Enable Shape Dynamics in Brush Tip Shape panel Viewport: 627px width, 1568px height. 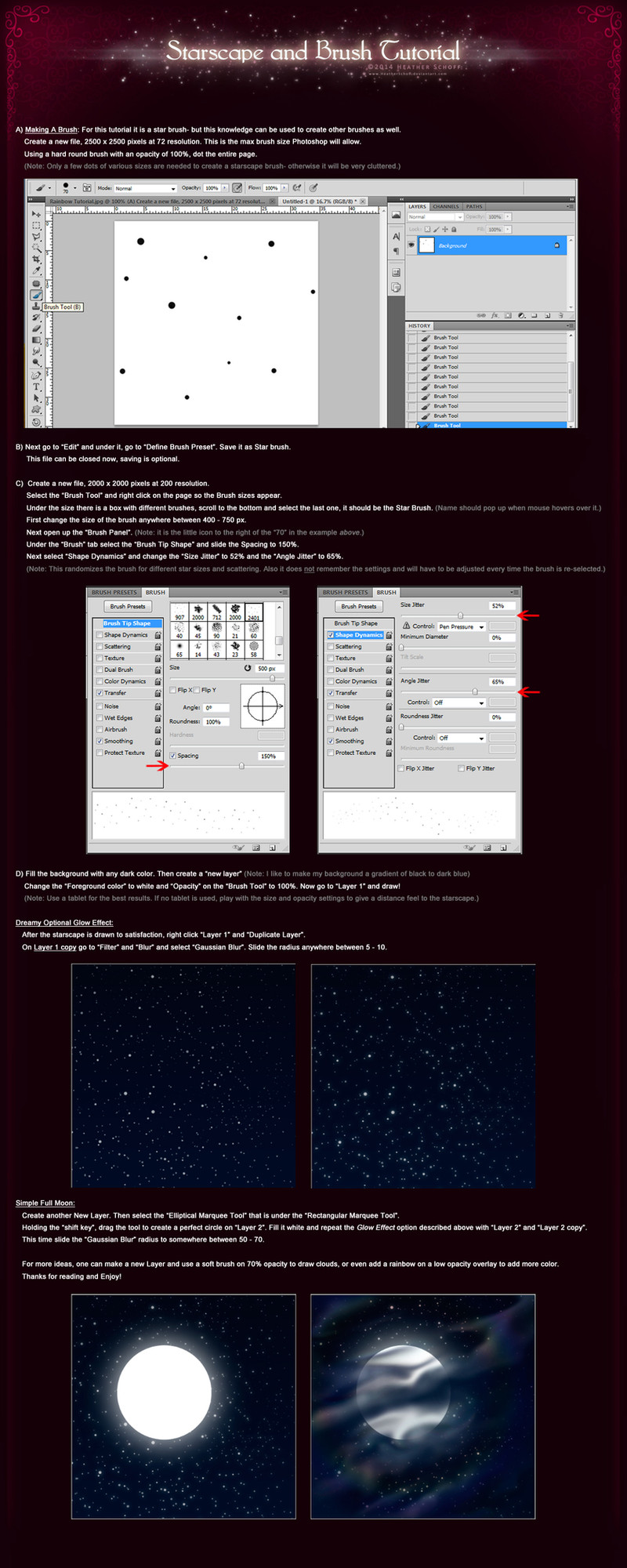pos(100,635)
